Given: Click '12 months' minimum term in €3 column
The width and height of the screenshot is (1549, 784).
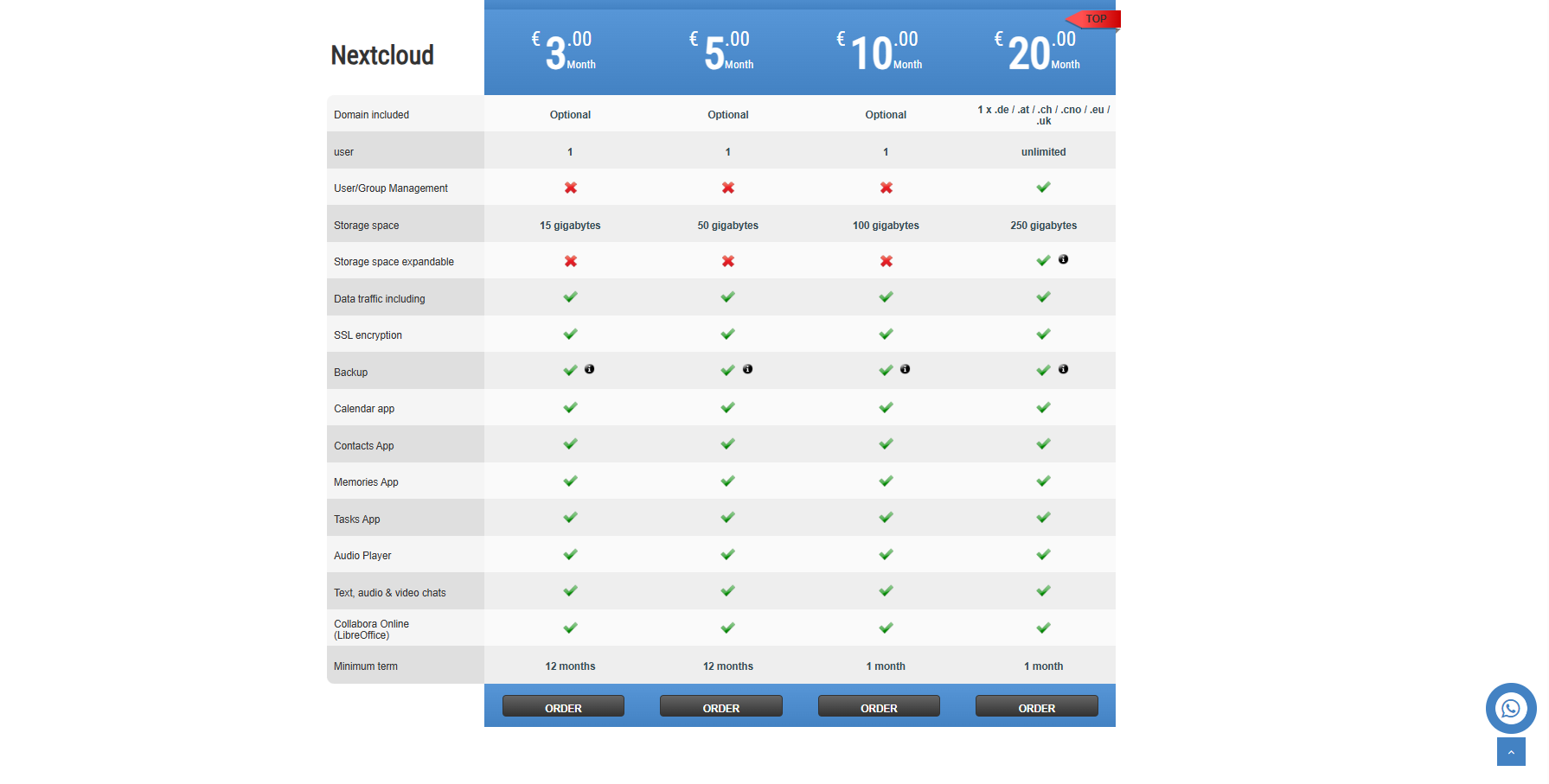Looking at the screenshot, I should point(570,666).
